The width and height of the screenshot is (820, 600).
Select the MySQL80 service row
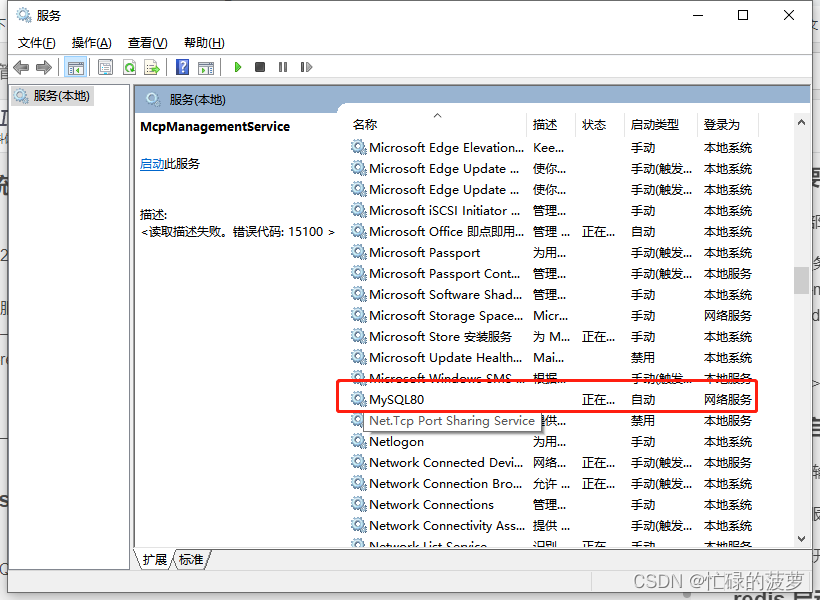pos(552,399)
